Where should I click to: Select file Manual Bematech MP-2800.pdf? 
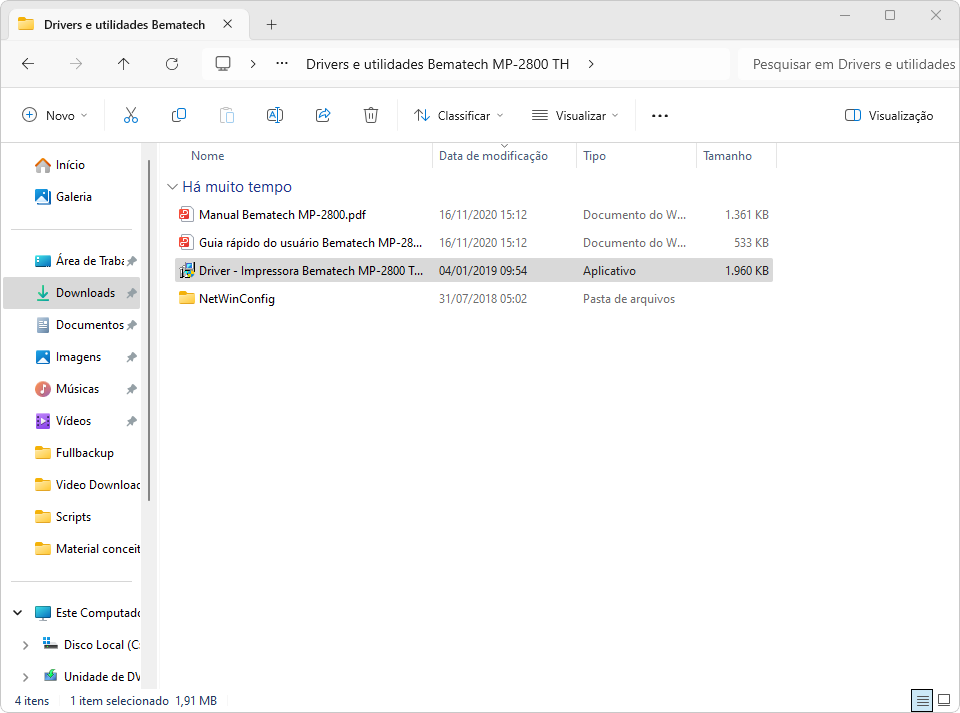coord(282,215)
